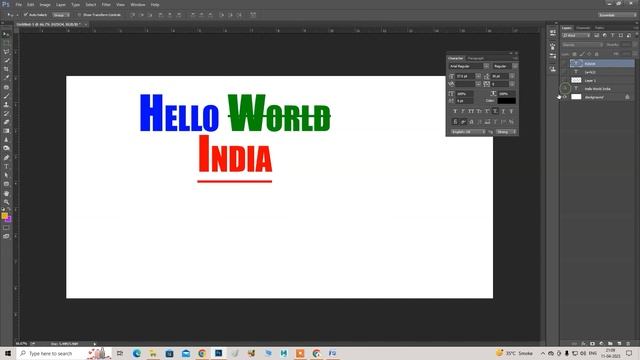Open the File menu
640x360 pixels.
coord(18,4)
